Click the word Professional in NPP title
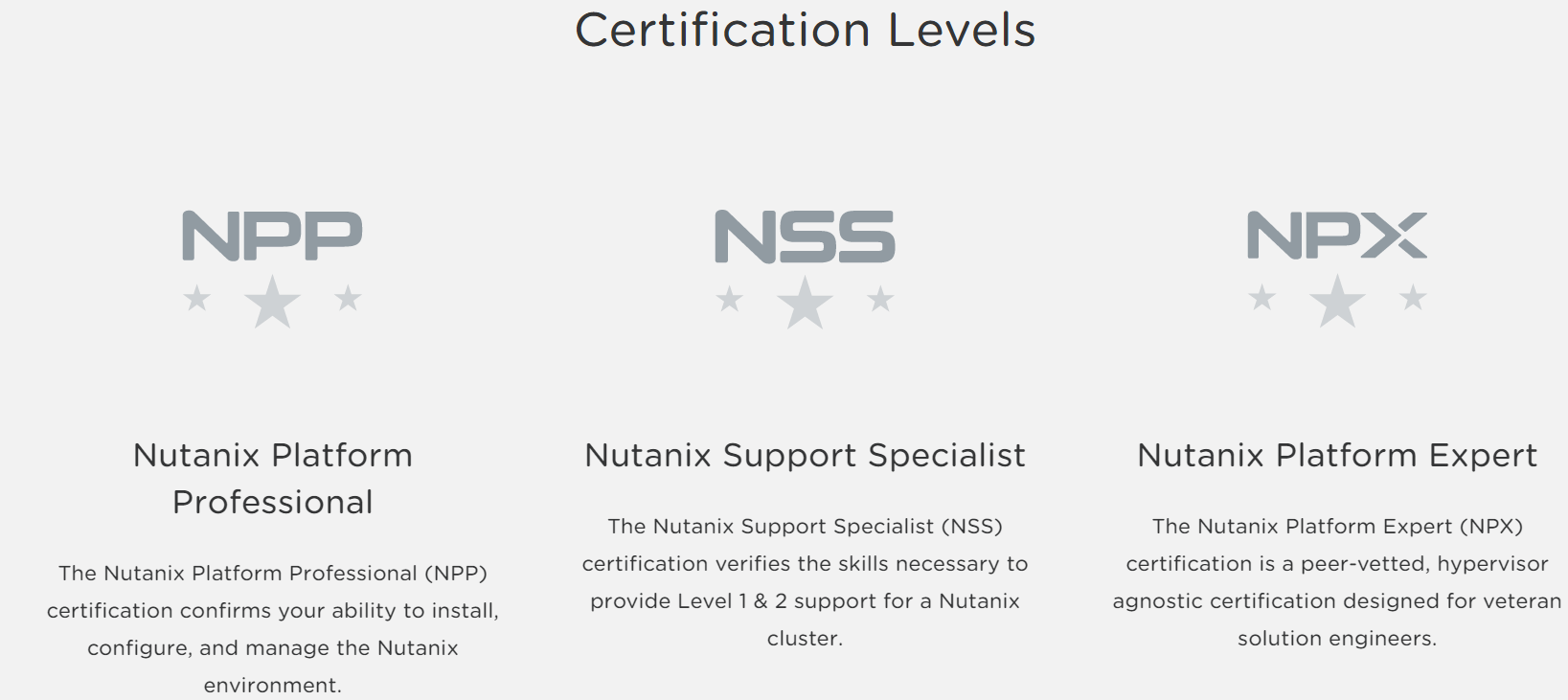Viewport: 1568px width, 700px height. pyautogui.click(x=273, y=502)
